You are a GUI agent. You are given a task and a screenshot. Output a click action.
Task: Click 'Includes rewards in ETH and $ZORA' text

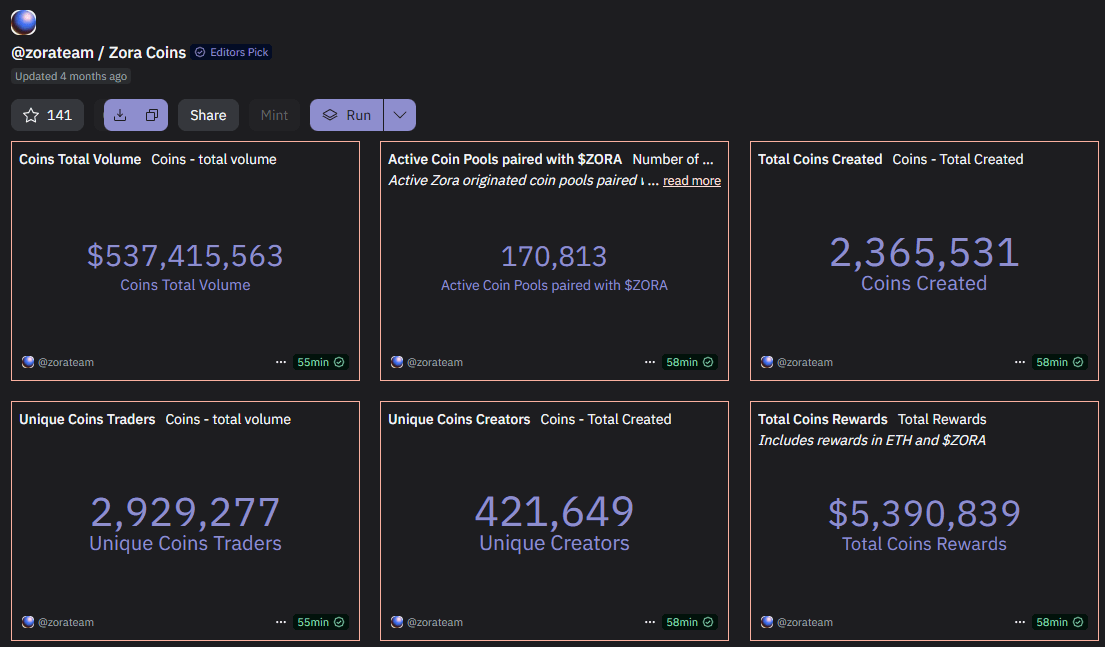pyautogui.click(x=872, y=440)
